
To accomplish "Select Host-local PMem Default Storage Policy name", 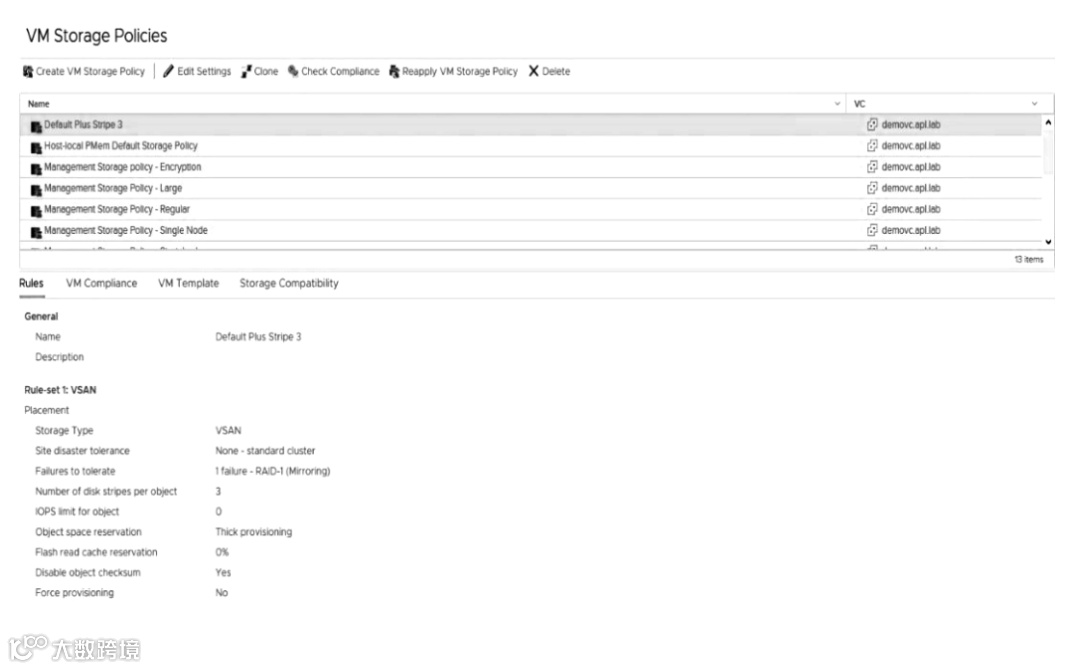I will (x=121, y=146).
